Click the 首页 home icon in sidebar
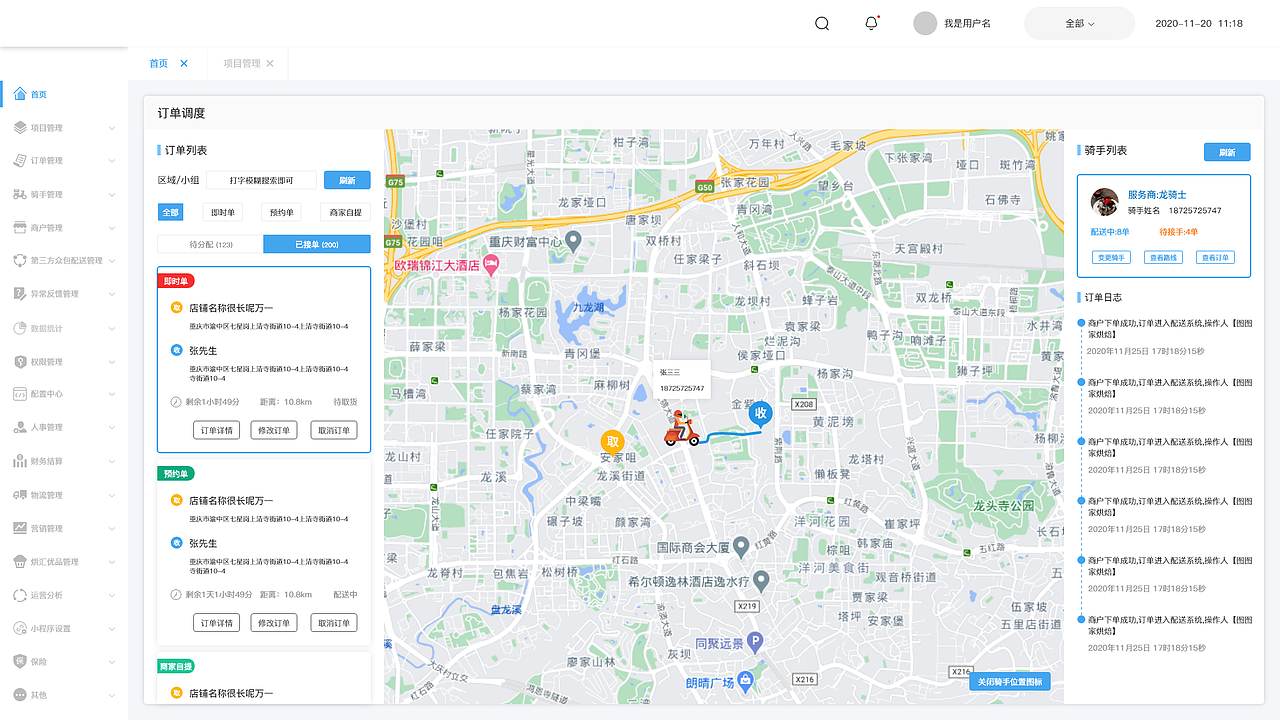 [20, 94]
